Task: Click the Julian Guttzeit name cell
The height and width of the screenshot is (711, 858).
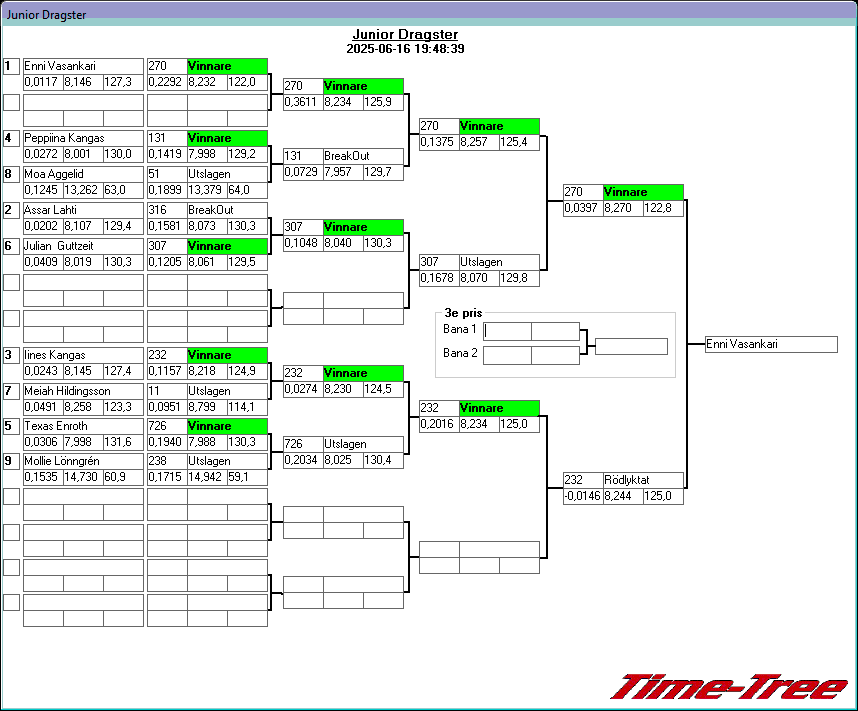Action: [x=83, y=246]
